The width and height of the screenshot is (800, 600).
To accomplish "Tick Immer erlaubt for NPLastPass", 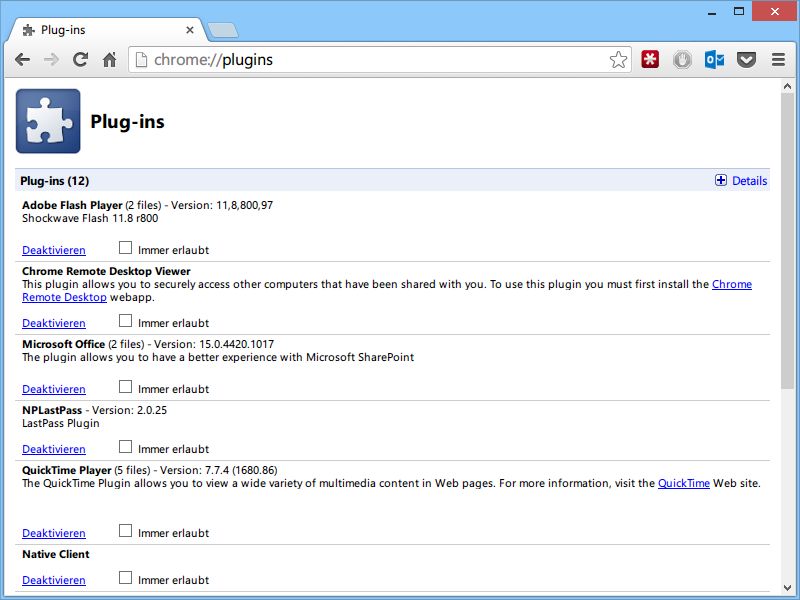I will pyautogui.click(x=125, y=446).
